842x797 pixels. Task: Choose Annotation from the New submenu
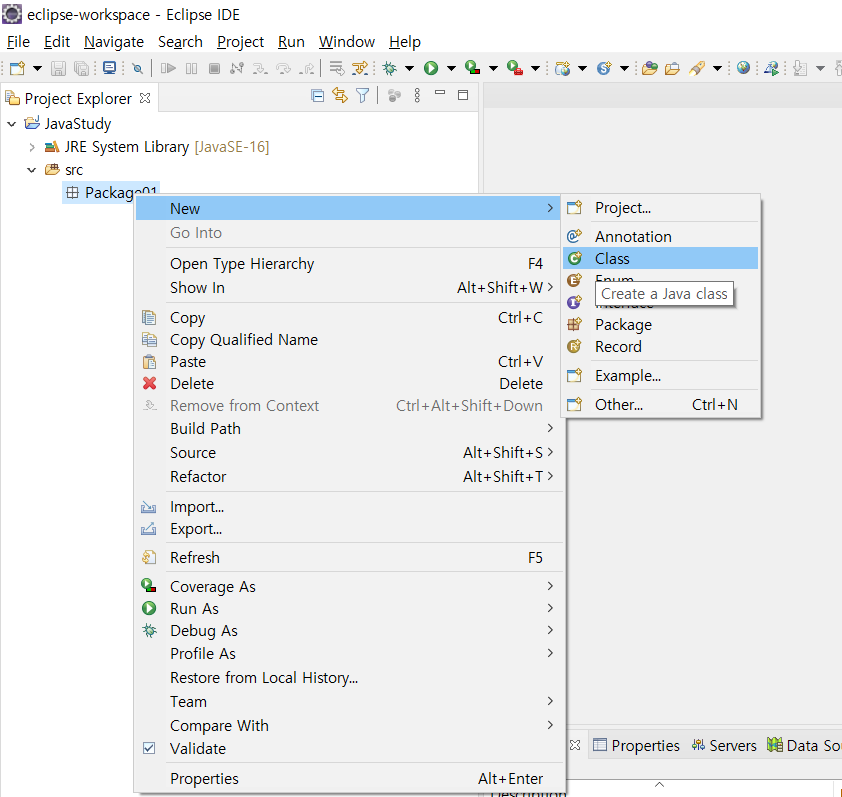pos(660,236)
